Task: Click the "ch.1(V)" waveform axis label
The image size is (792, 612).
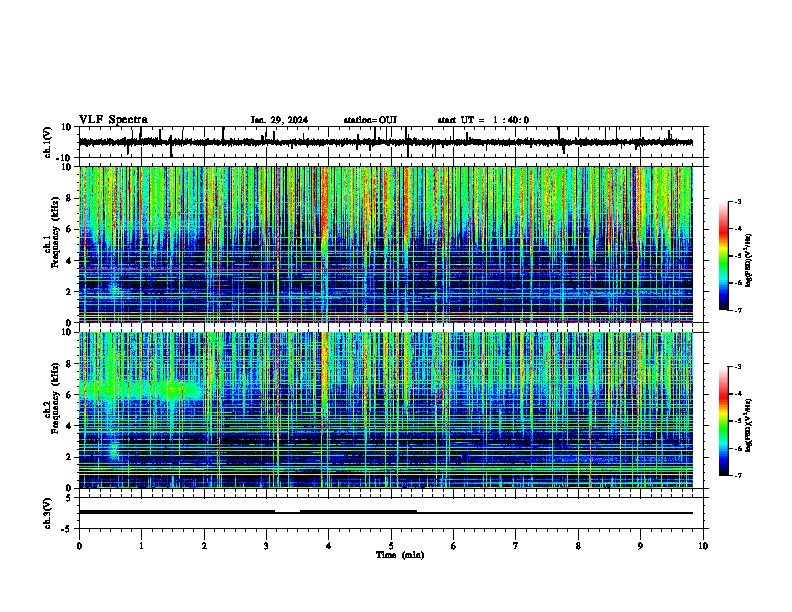Action: point(48,142)
